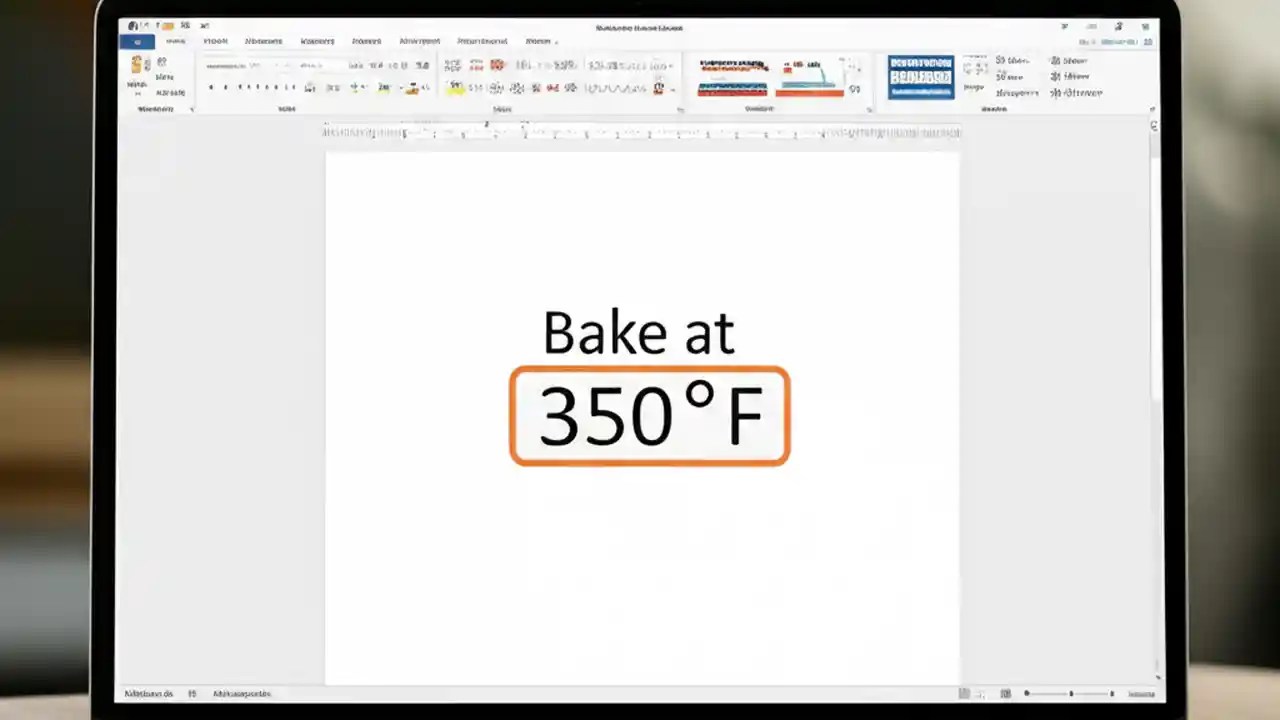The image size is (1280, 720).
Task: Click the font color icon
Action: [412, 88]
